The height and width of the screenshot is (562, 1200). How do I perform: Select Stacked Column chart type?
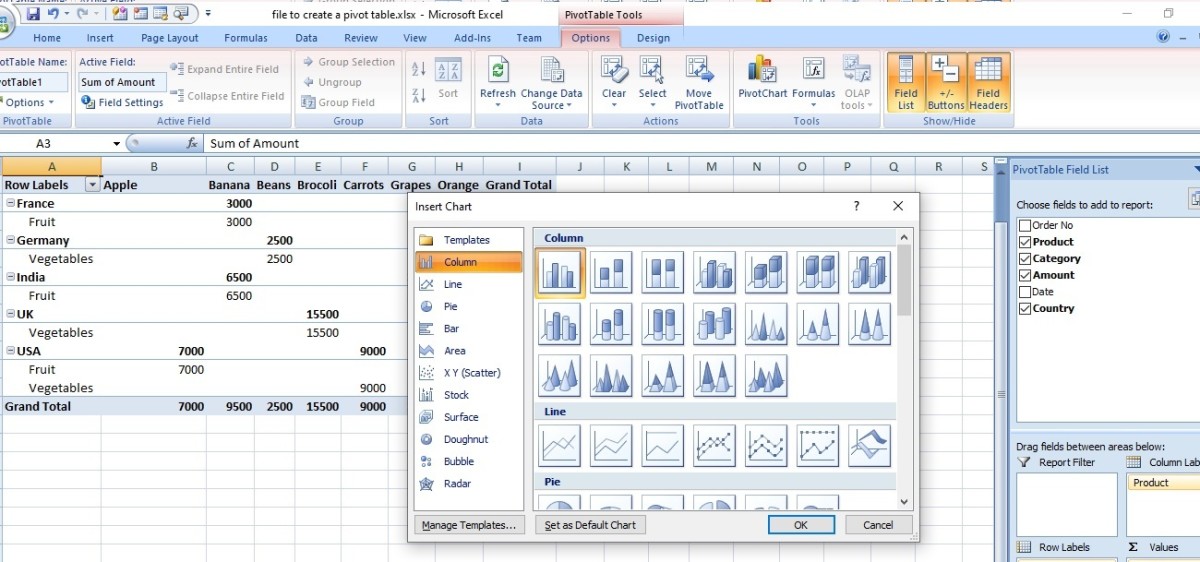click(611, 272)
